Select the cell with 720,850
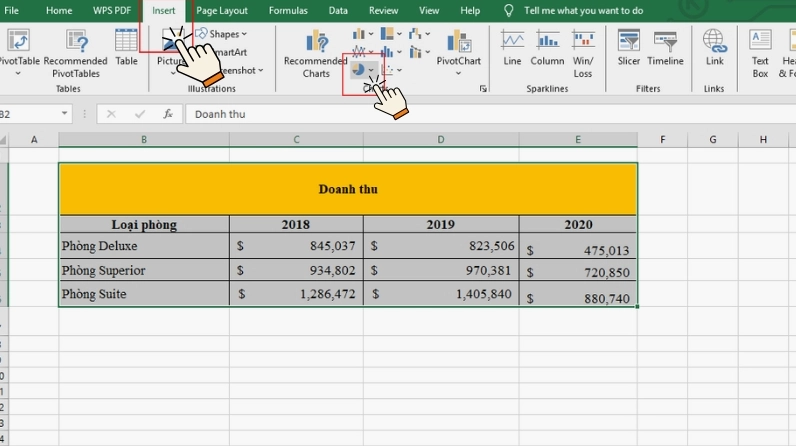This screenshot has height=446, width=796. [x=578, y=270]
